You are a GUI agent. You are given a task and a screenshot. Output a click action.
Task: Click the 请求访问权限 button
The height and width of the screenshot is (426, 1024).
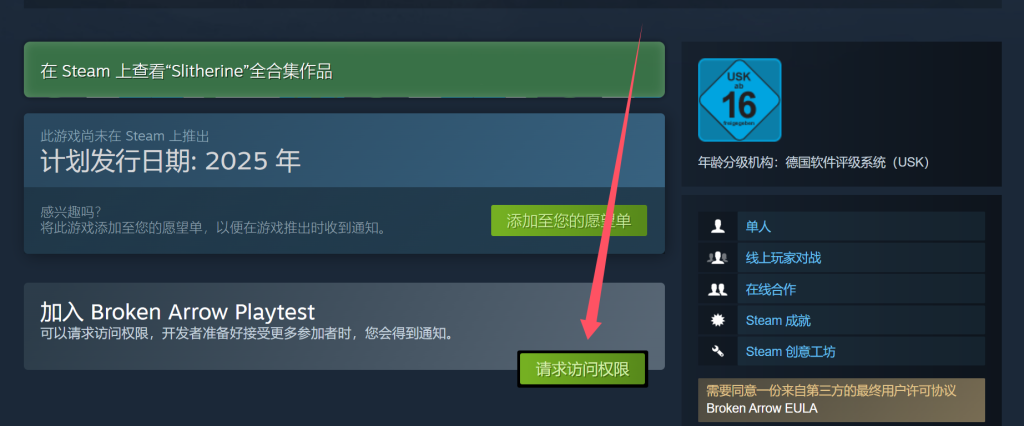click(583, 369)
